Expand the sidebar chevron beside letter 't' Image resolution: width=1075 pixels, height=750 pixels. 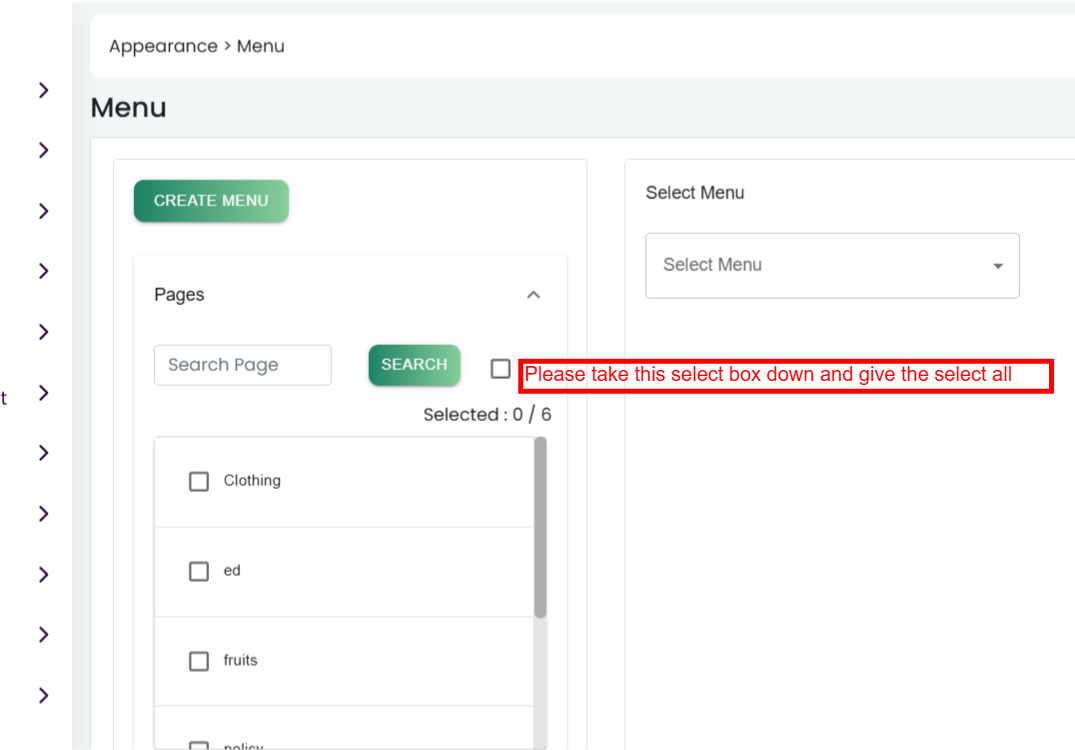click(x=43, y=393)
